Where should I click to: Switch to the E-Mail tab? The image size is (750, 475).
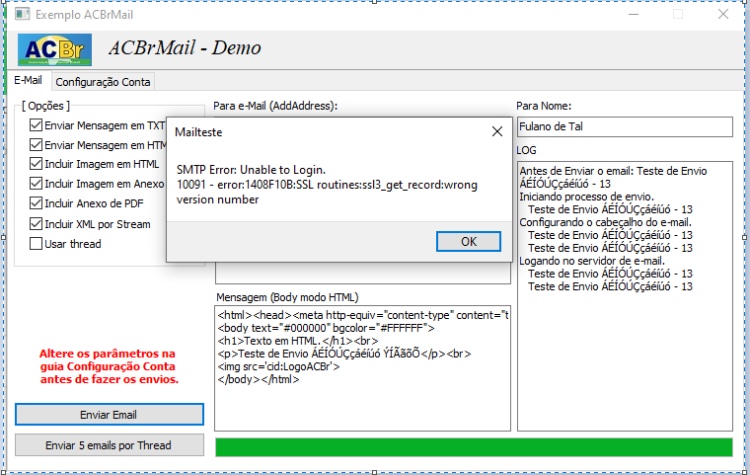coord(28,80)
